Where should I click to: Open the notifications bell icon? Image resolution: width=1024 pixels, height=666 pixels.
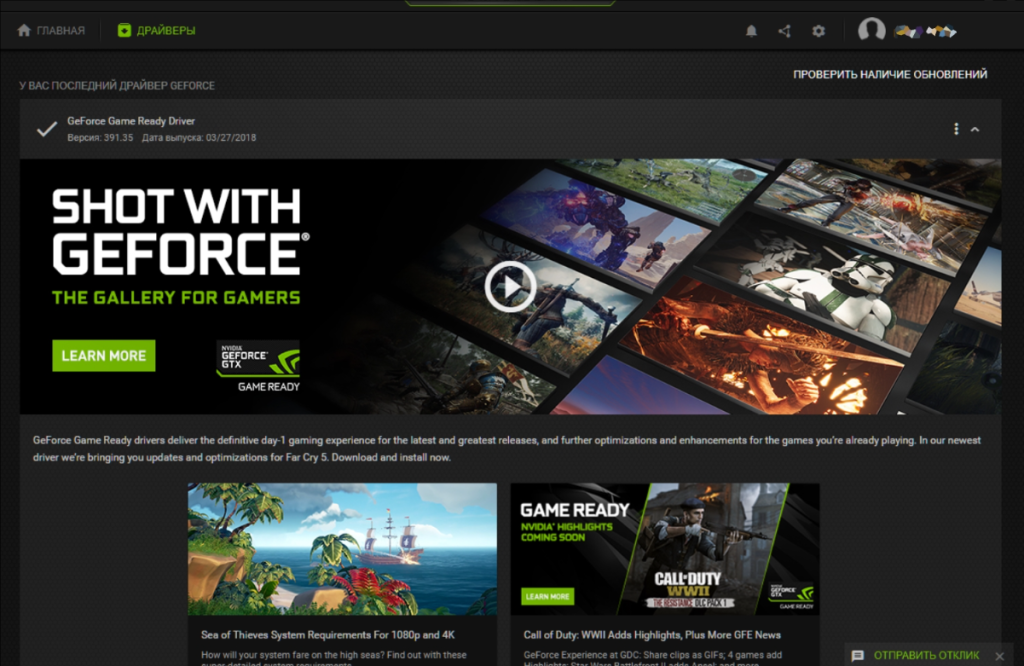point(751,31)
